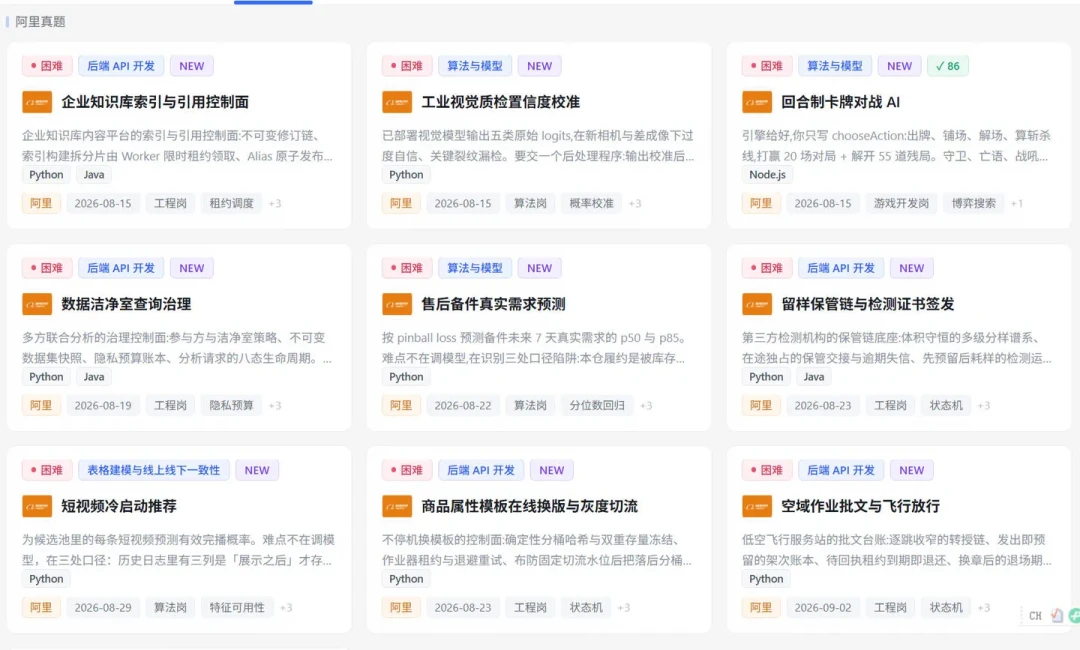
Task: Open 回合制卡牌对战 AI problem
Action: 840,102
